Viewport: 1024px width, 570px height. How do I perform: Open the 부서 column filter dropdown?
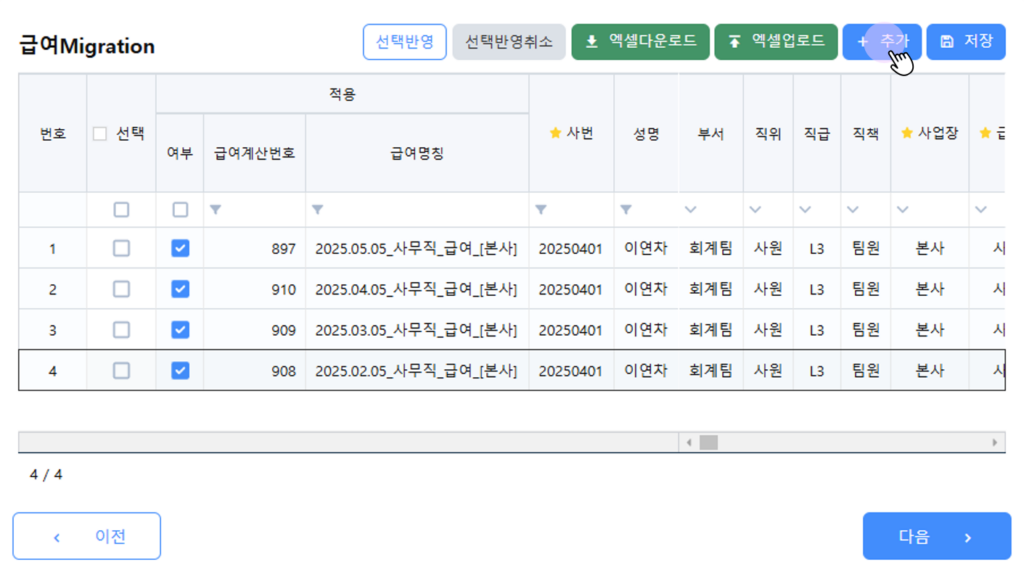click(x=691, y=210)
